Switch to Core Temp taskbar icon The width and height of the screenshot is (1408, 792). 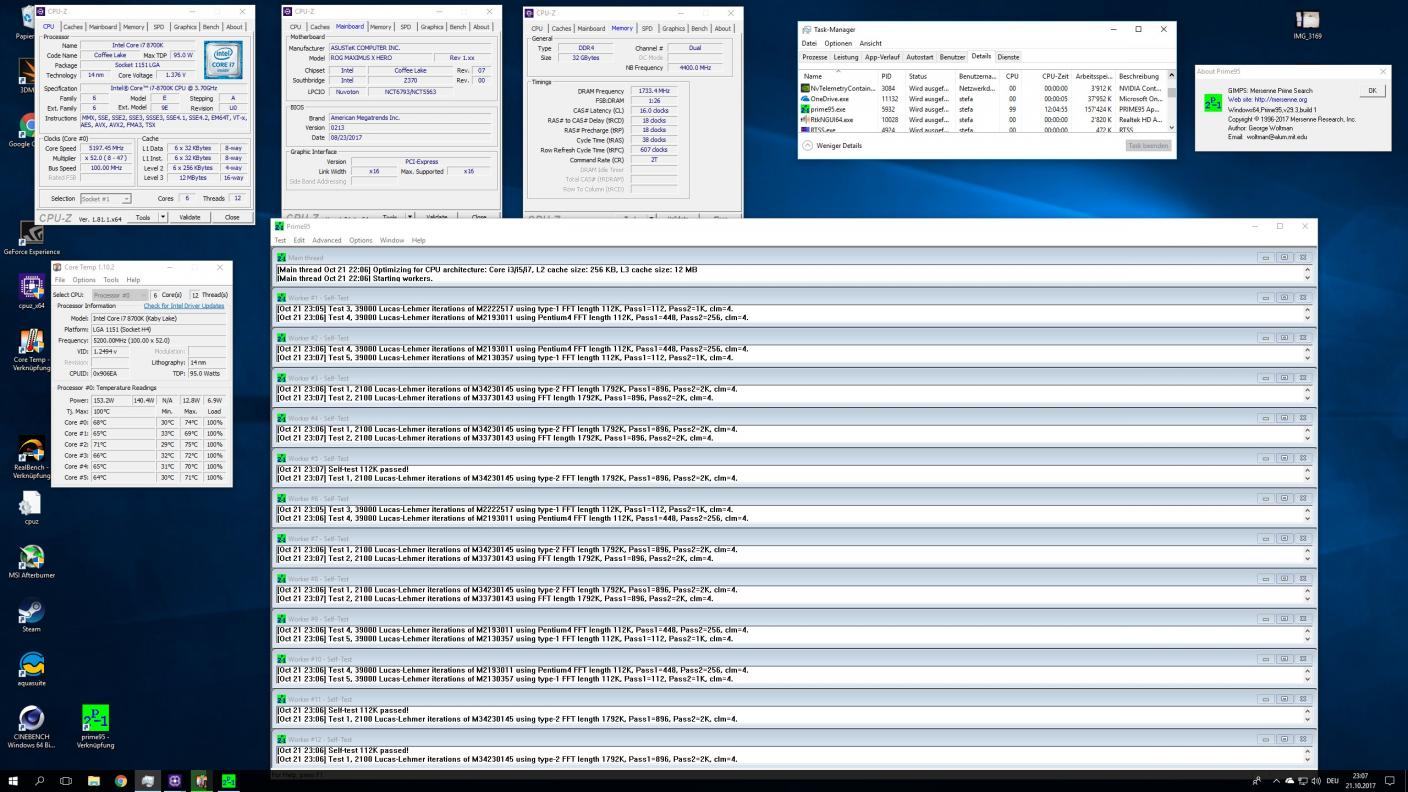point(201,780)
